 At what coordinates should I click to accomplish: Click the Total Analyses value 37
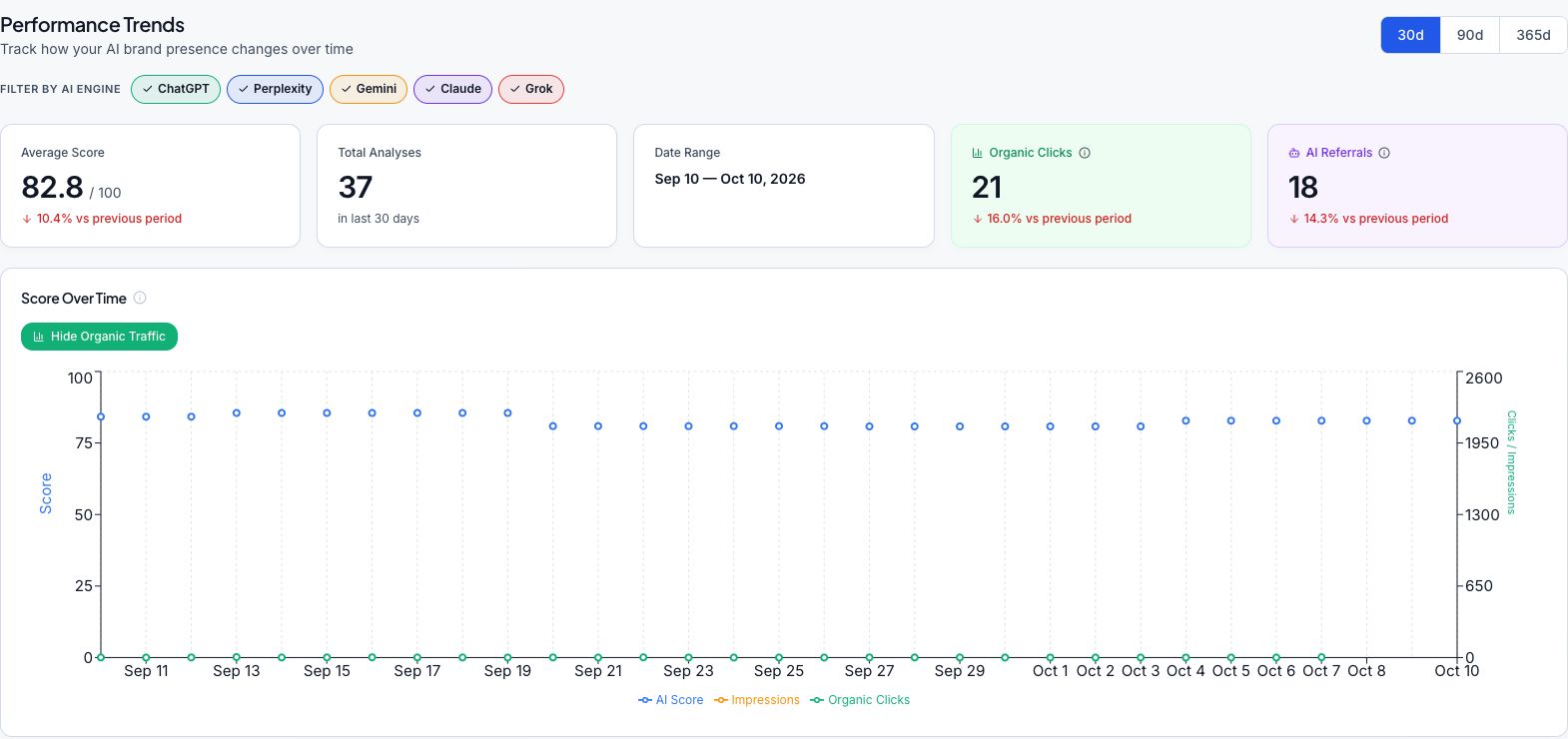355,188
